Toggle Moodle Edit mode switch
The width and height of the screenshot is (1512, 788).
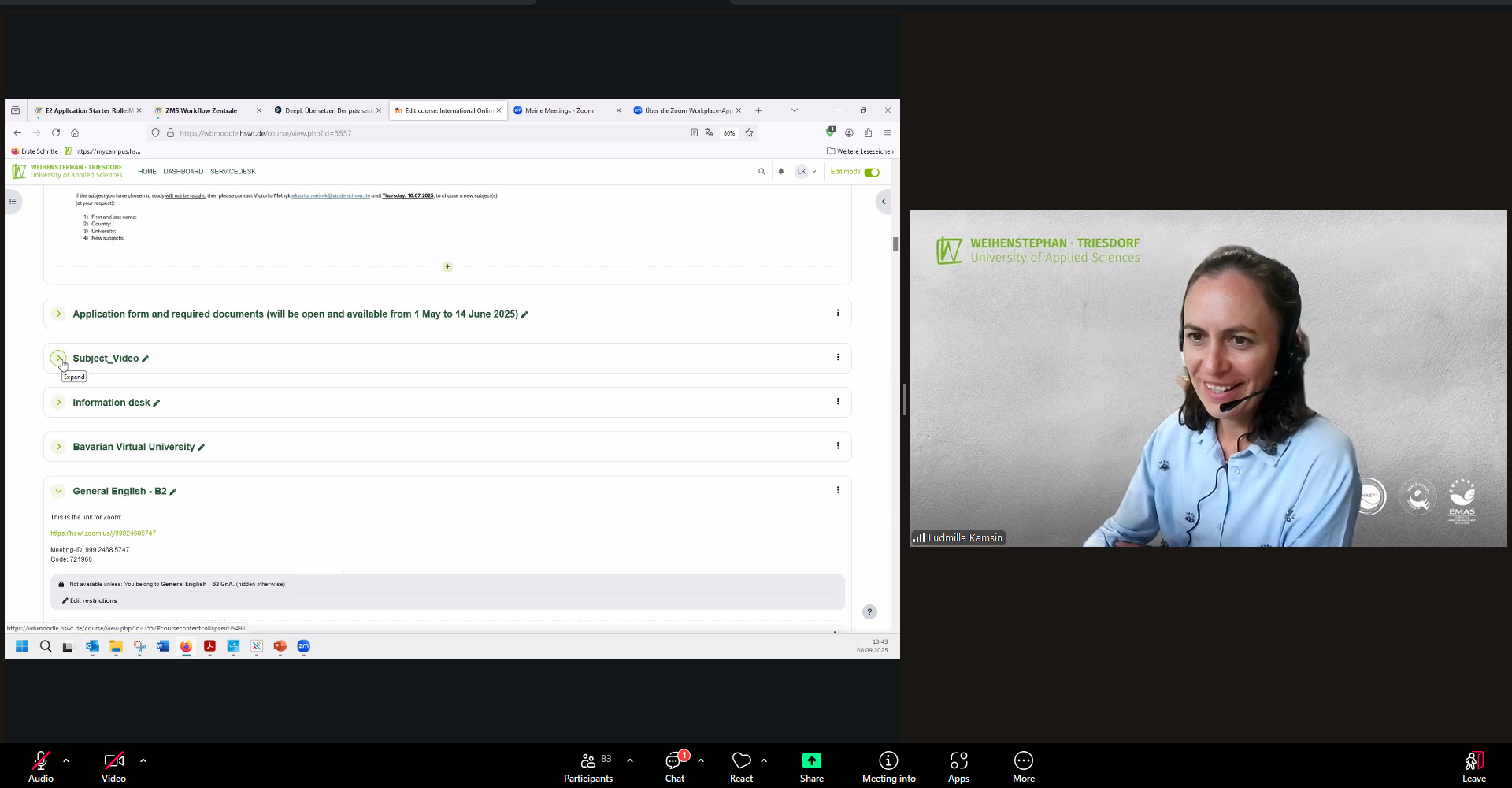pos(872,172)
